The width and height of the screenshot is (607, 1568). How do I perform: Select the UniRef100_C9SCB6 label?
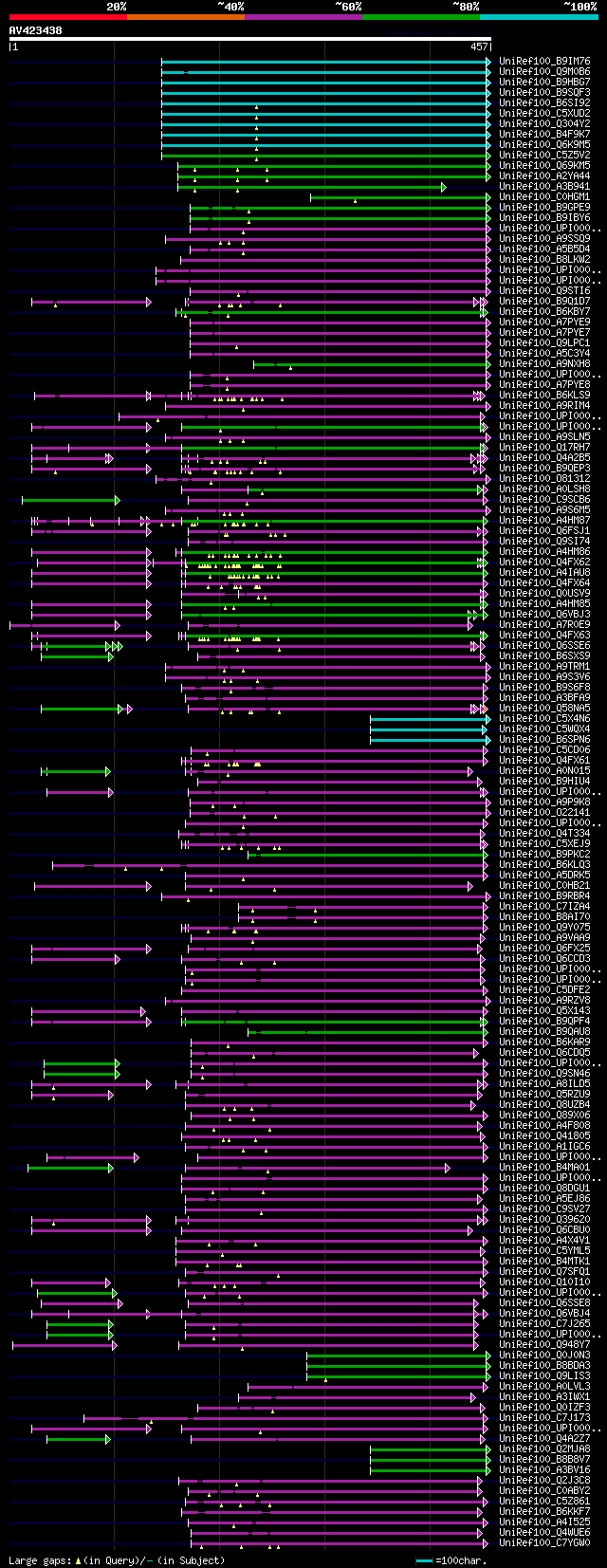point(544,500)
